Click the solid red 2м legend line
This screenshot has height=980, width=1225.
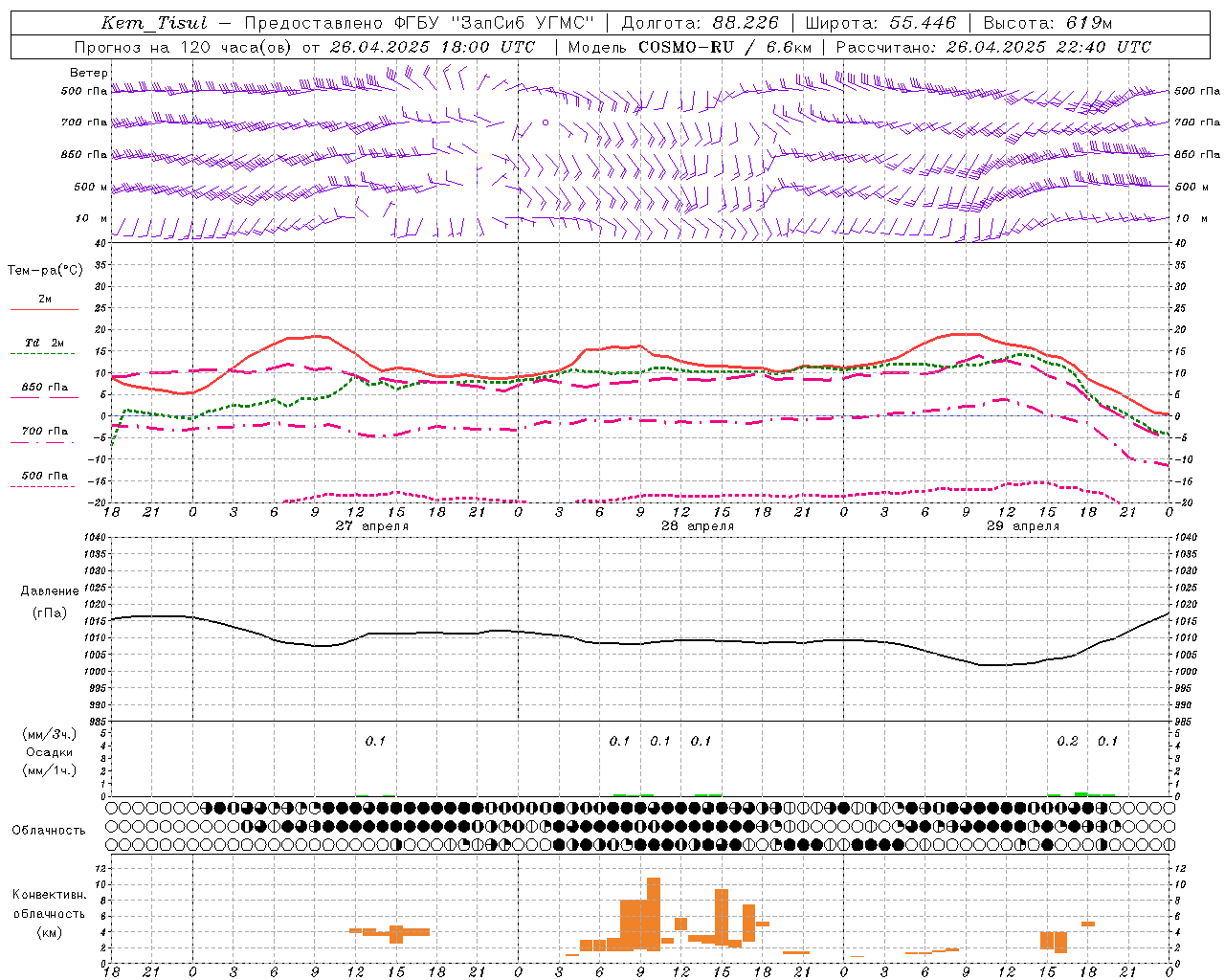click(44, 309)
